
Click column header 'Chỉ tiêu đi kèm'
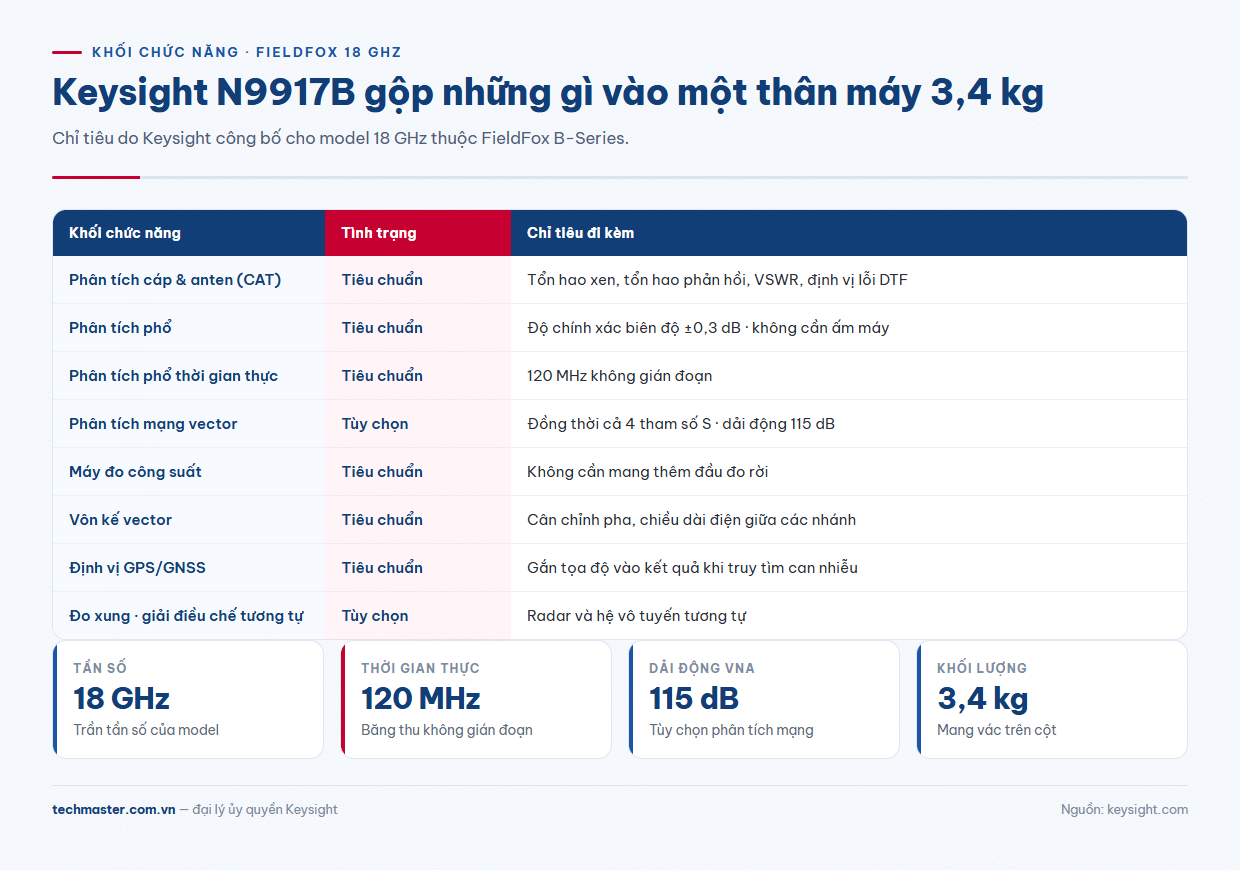pyautogui.click(x=580, y=233)
